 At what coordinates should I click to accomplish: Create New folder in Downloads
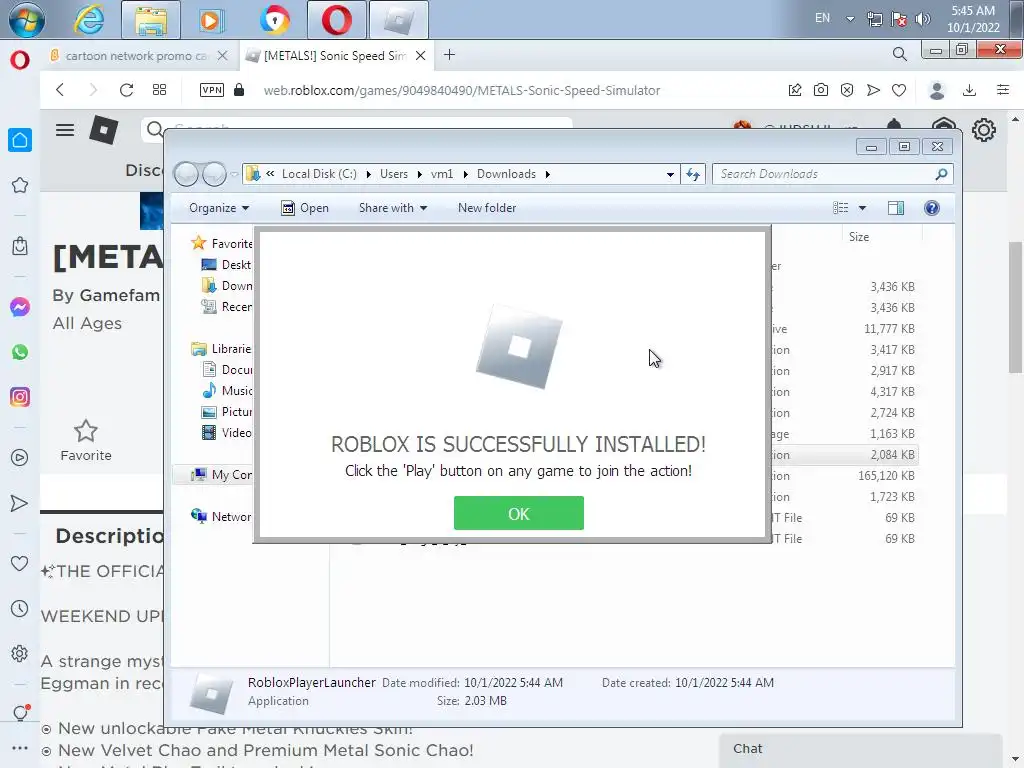pos(487,208)
